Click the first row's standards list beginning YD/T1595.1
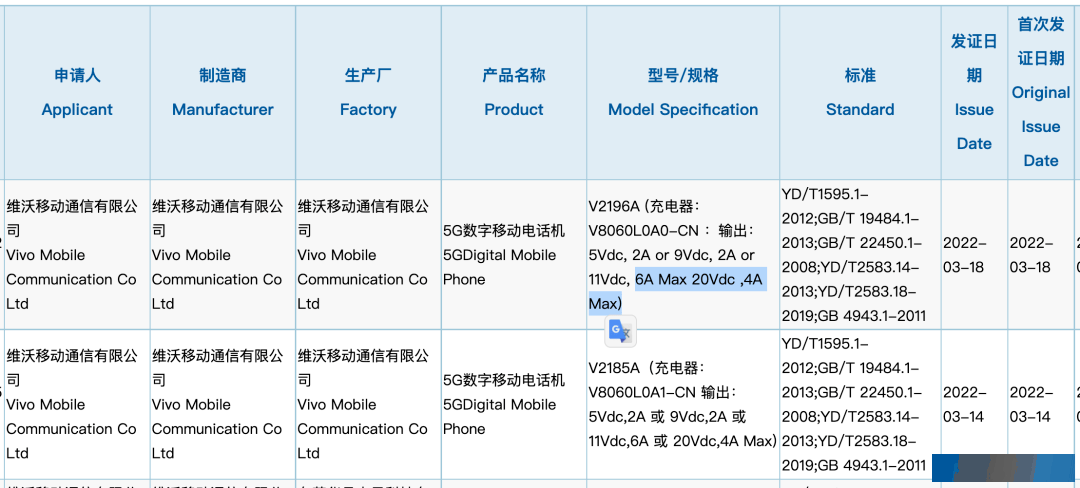The width and height of the screenshot is (1080, 488). click(x=860, y=255)
